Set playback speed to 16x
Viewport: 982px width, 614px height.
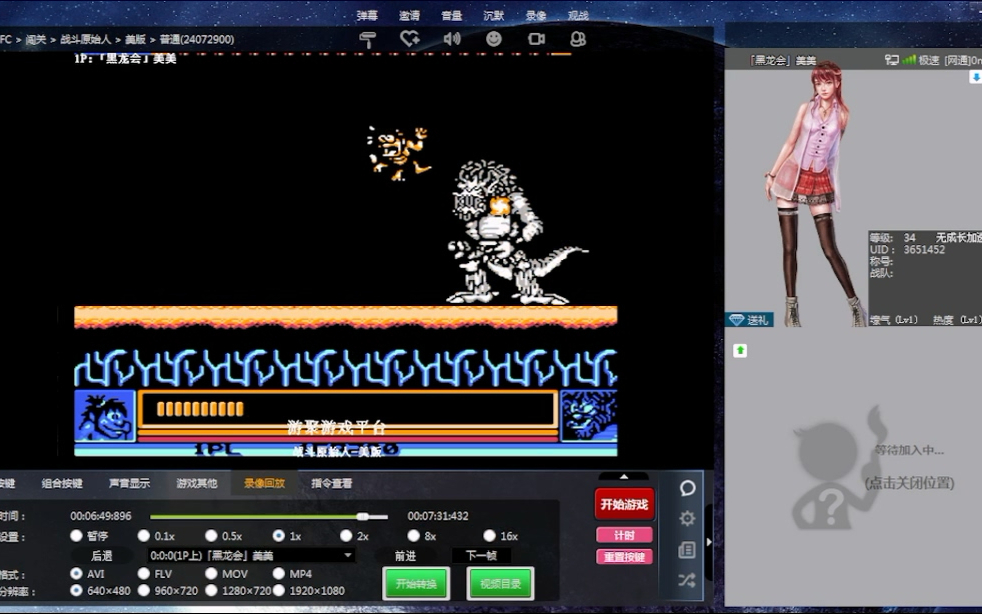tap(490, 536)
